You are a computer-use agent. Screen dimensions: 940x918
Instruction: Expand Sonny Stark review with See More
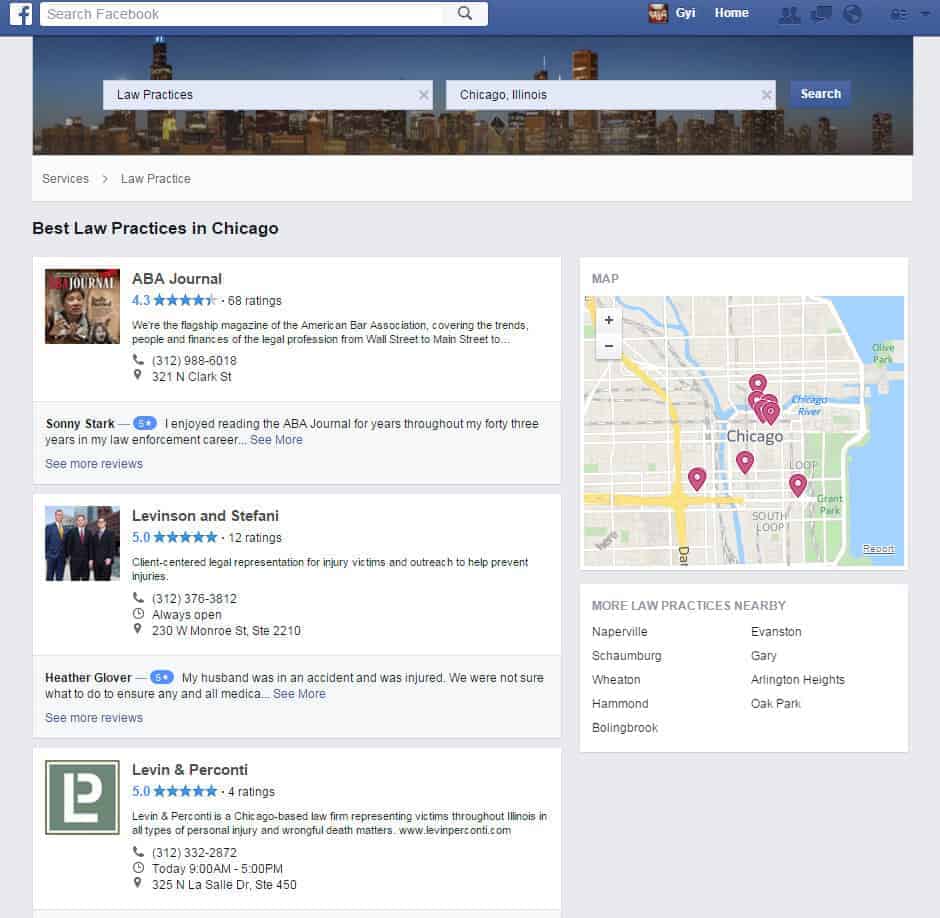click(276, 440)
